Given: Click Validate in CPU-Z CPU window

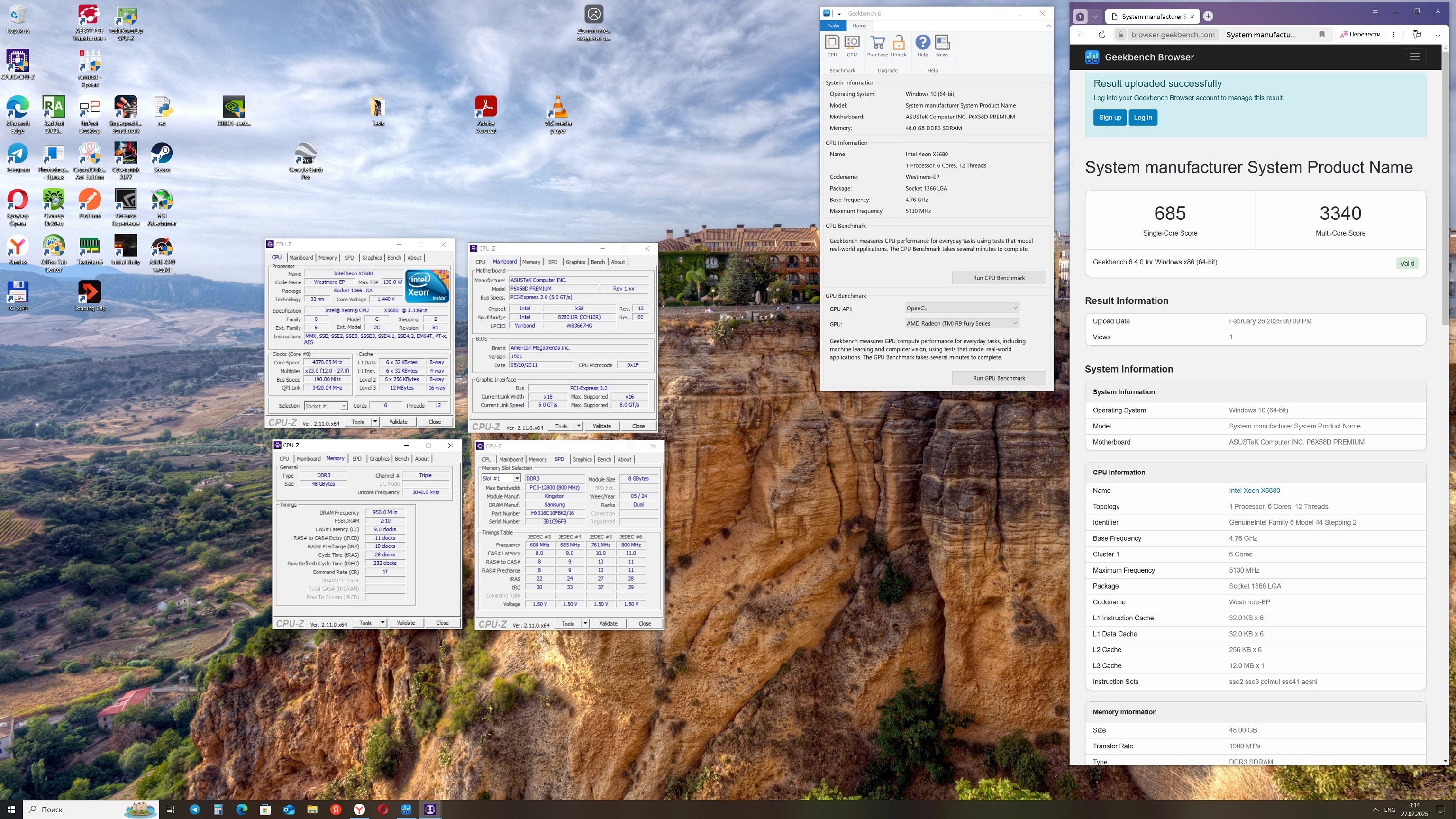Looking at the screenshot, I should (398, 422).
